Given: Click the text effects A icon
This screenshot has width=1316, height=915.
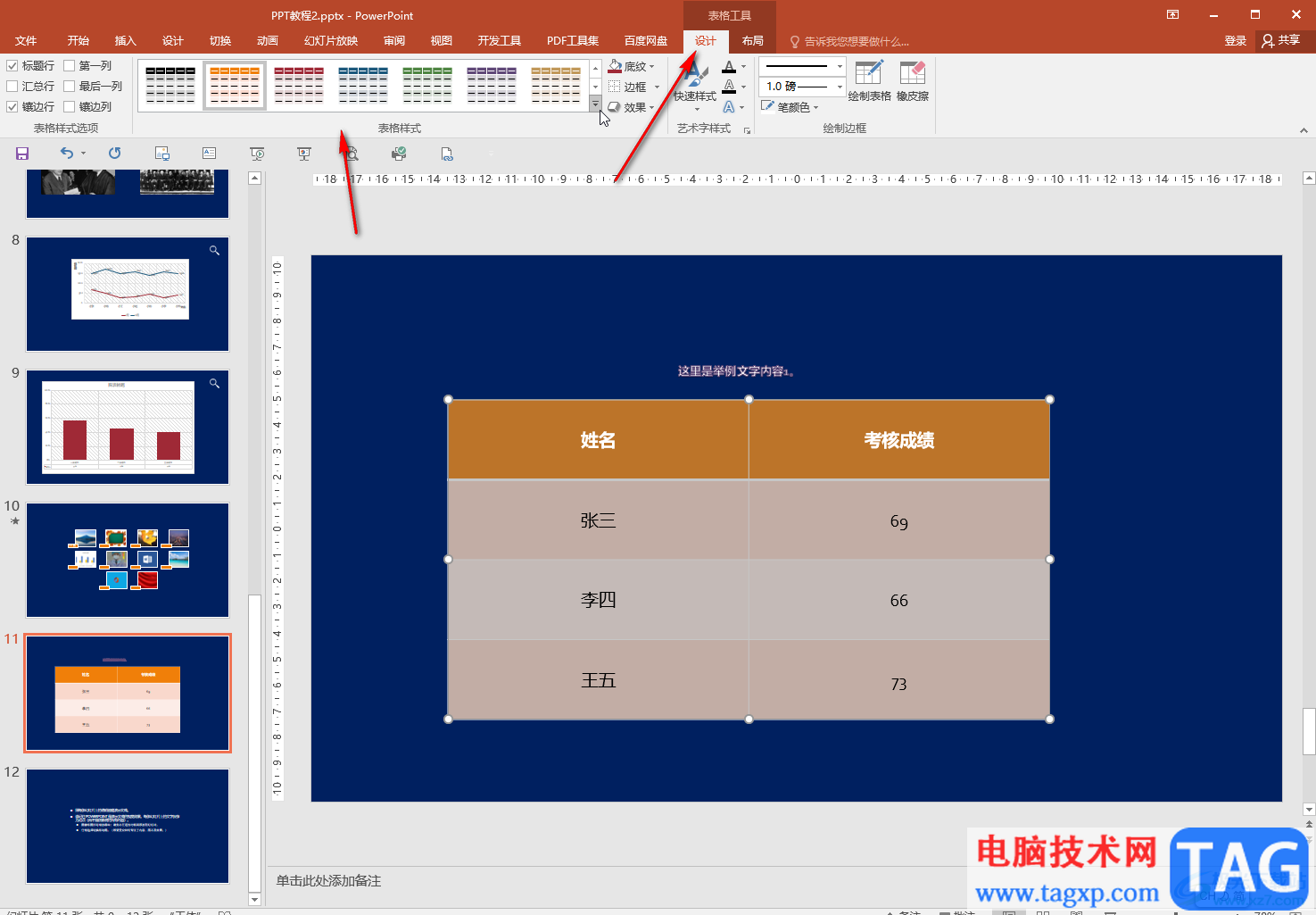Looking at the screenshot, I should [729, 107].
